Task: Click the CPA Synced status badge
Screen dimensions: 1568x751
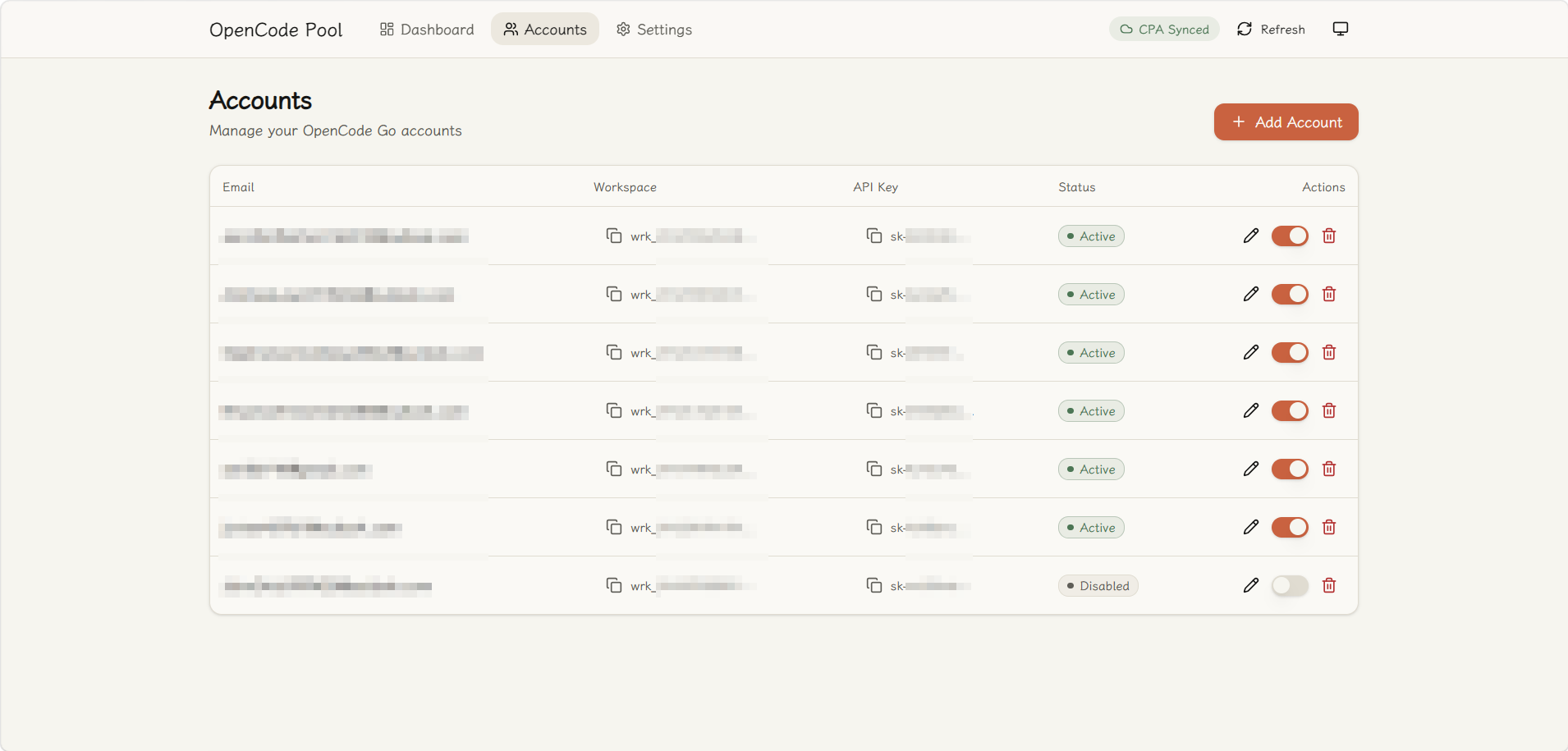Action: (1164, 30)
